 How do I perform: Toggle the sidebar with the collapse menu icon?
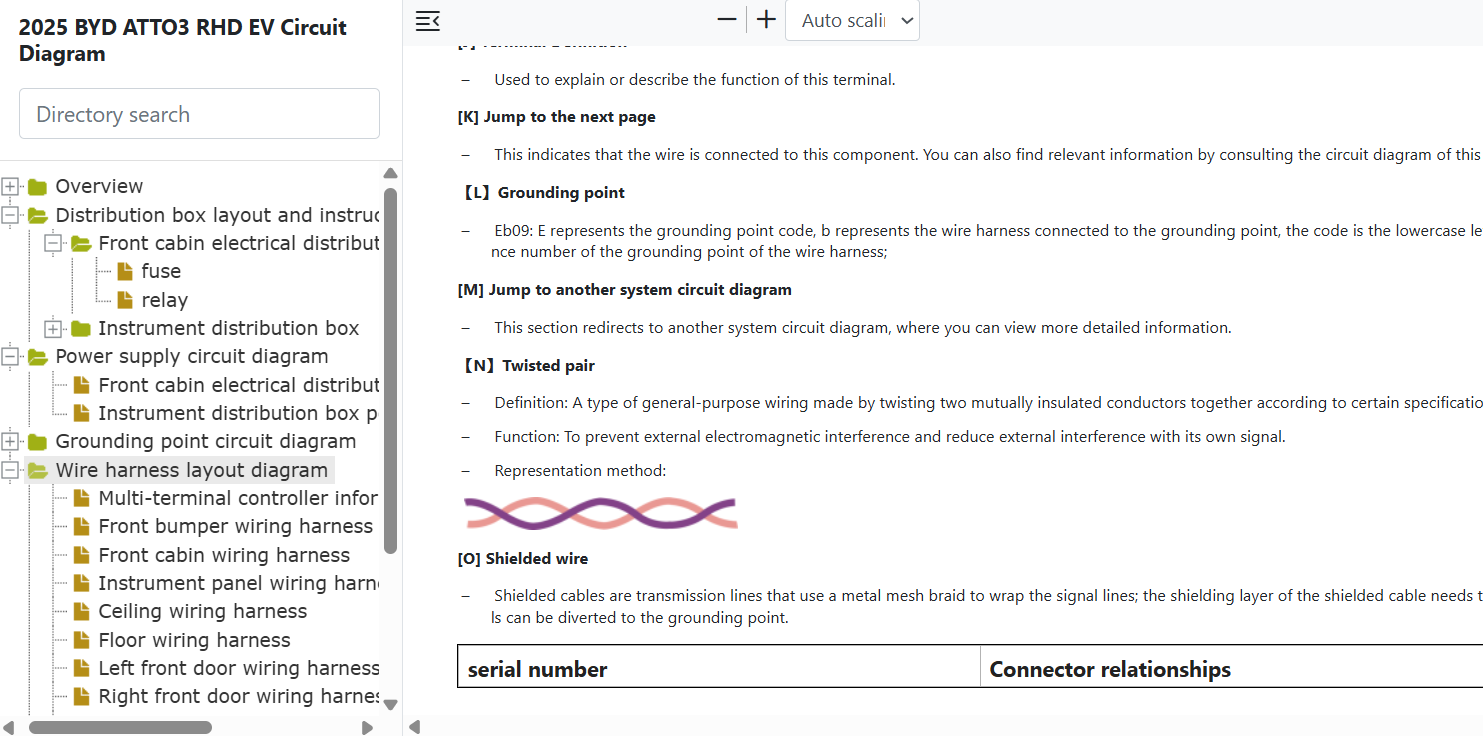[427, 20]
